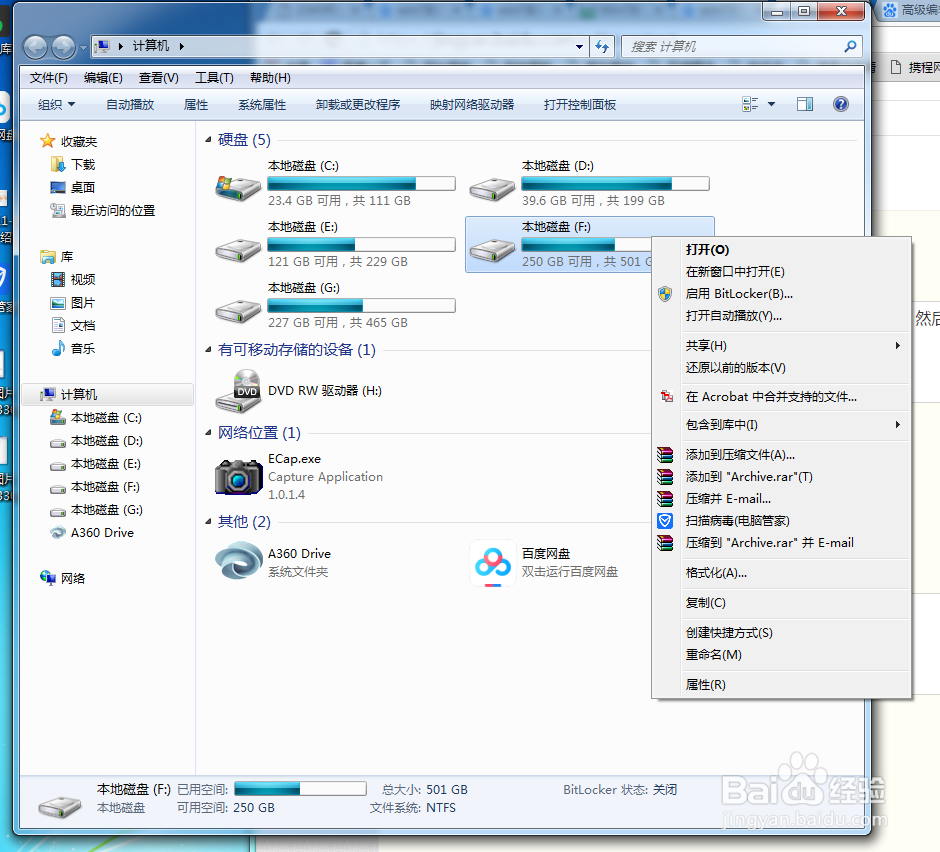Click the capacity bar of 本地磁盘 (D:)

point(615,183)
